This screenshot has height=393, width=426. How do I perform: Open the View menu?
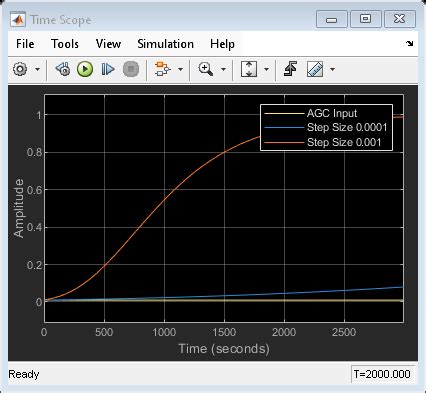coord(108,44)
